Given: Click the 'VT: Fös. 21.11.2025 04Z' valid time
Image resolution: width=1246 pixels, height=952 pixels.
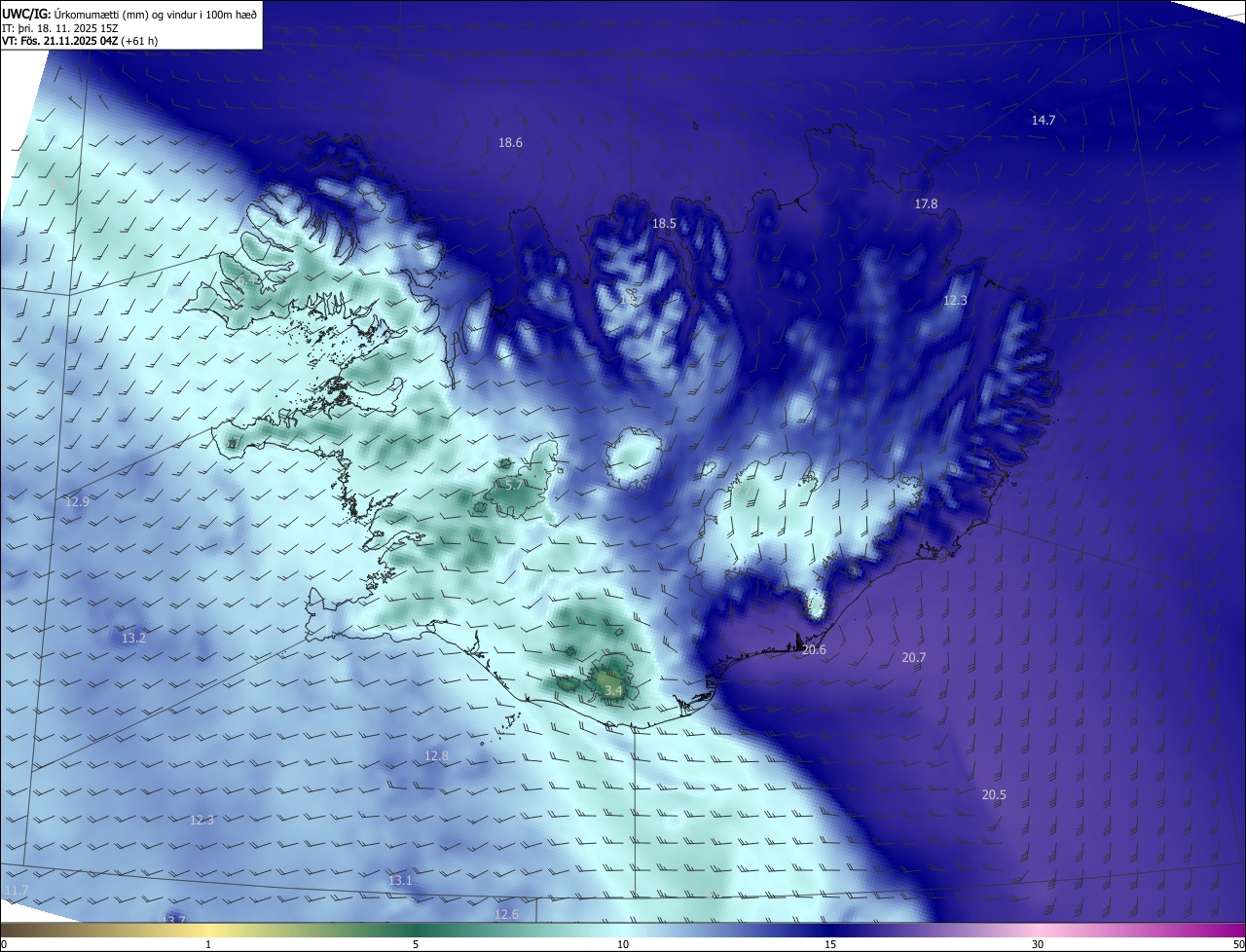Looking at the screenshot, I should tap(59, 41).
